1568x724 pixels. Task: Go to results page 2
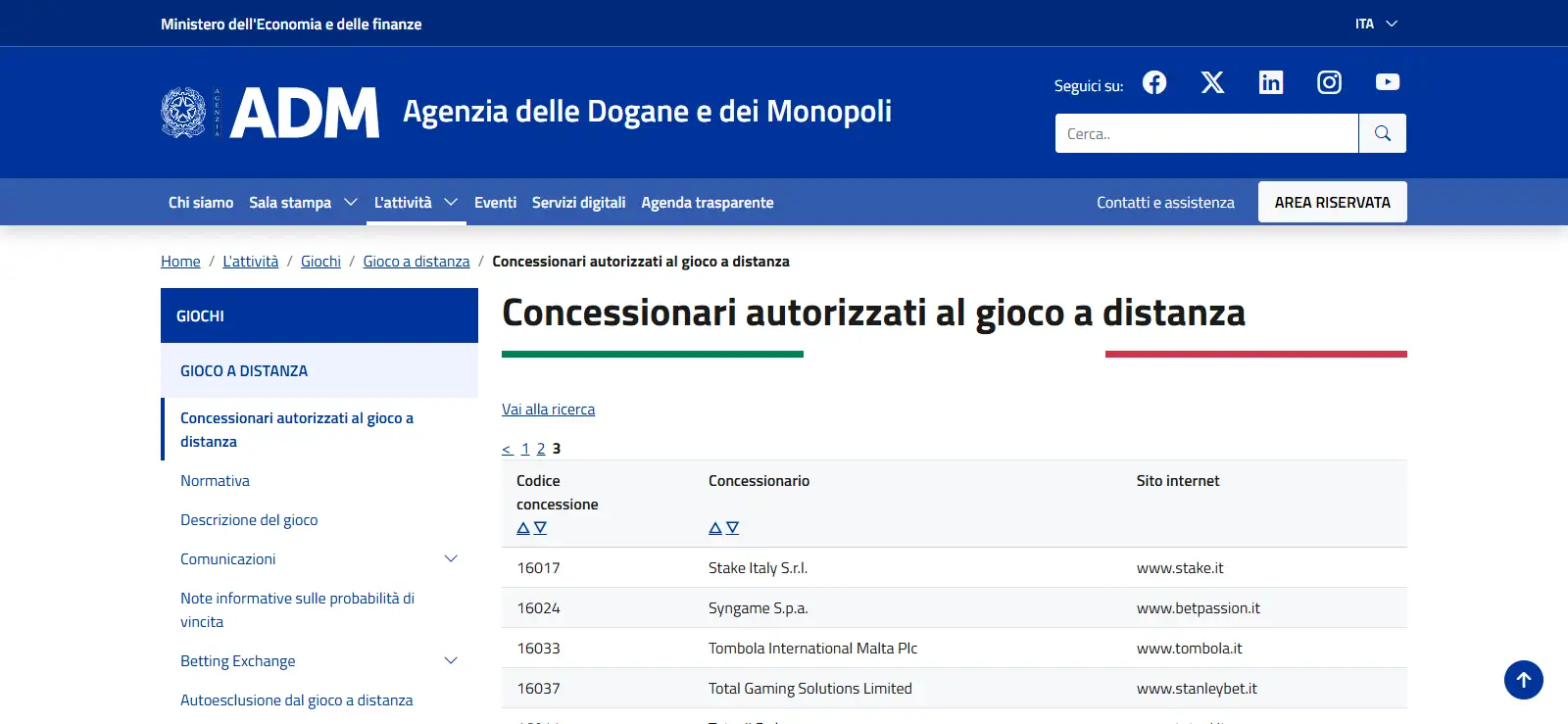point(541,449)
